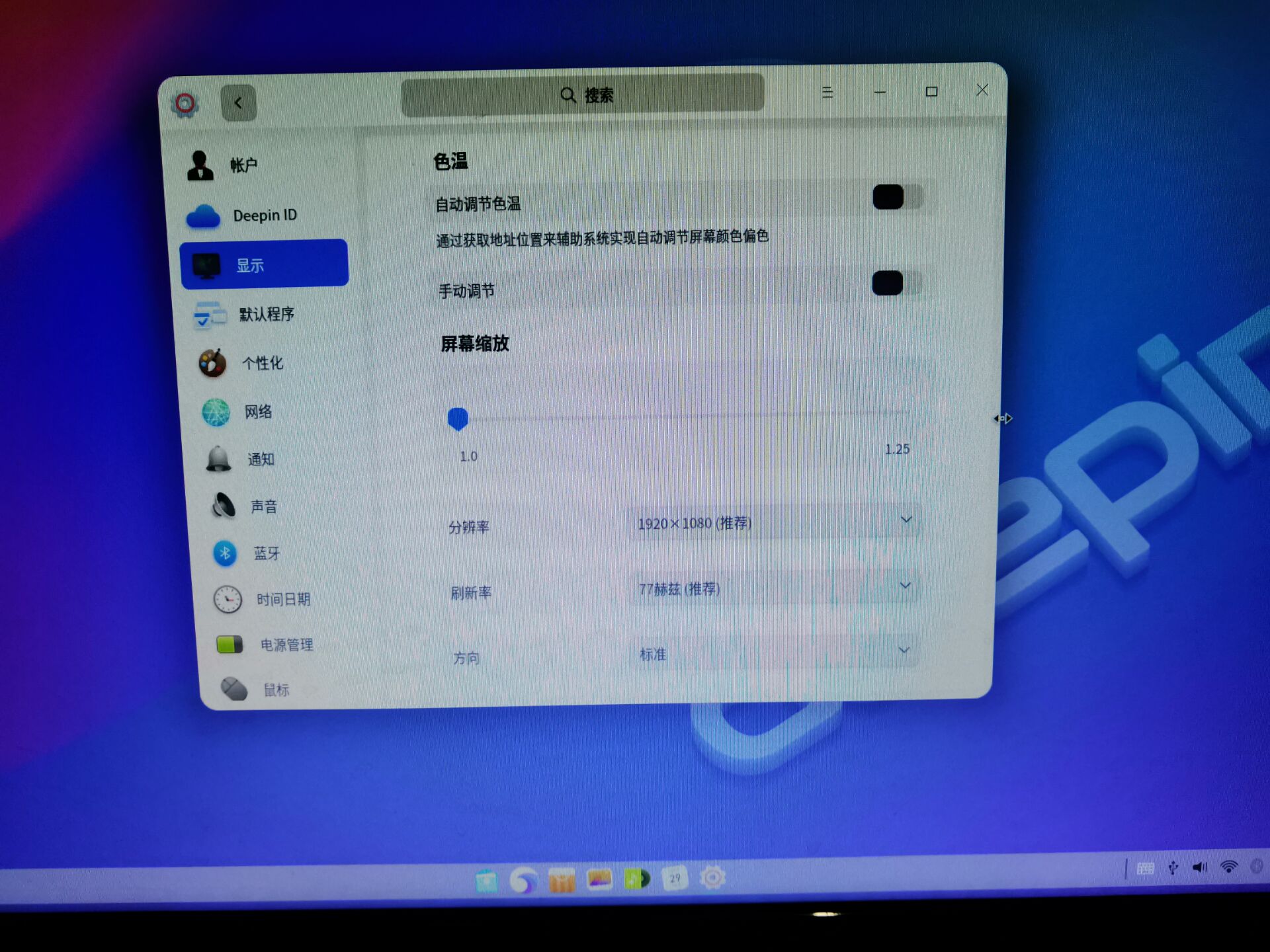The height and width of the screenshot is (952, 1270).
Task: Select the Network (网络) globe icon
Action: pos(216,413)
